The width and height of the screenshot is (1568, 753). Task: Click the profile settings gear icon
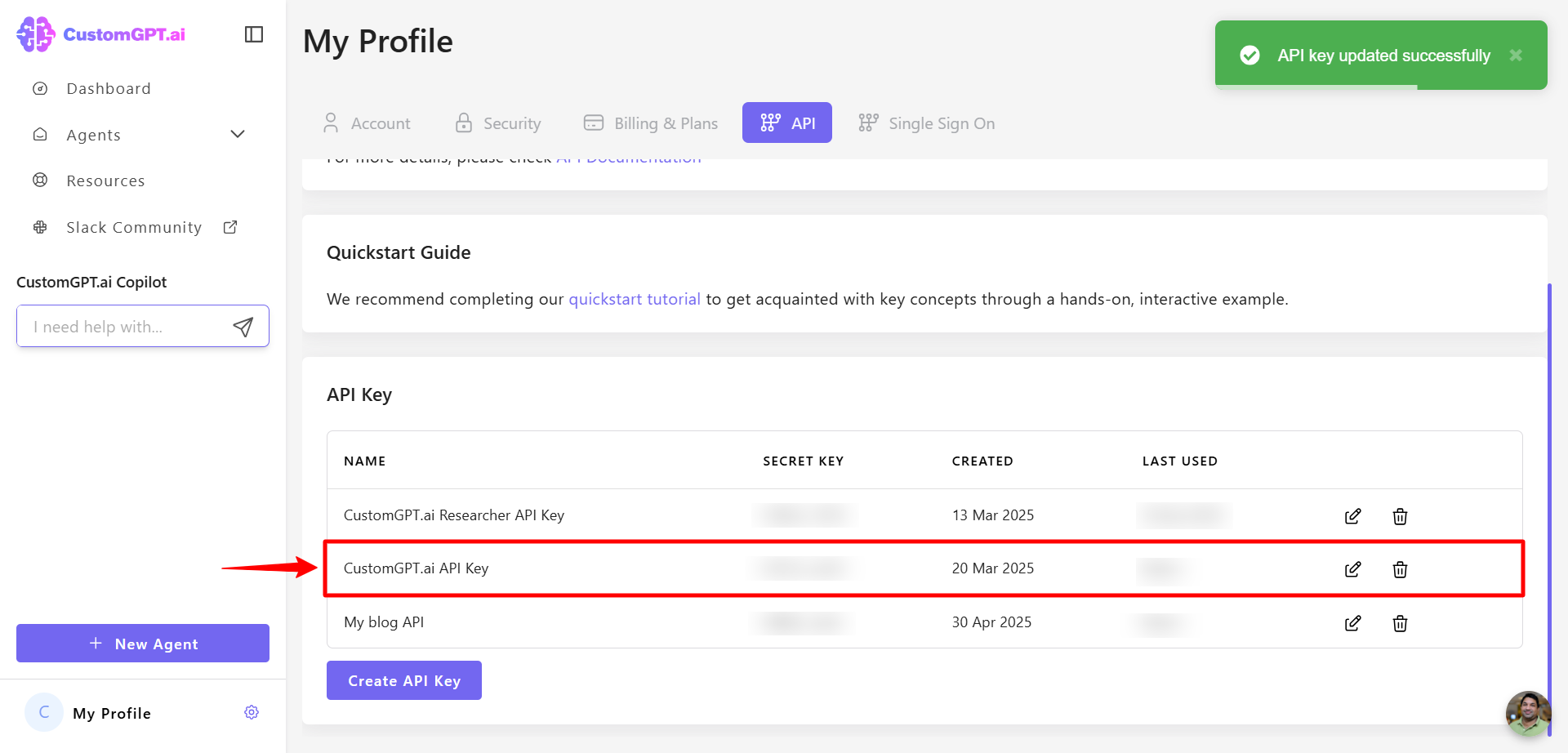[252, 712]
